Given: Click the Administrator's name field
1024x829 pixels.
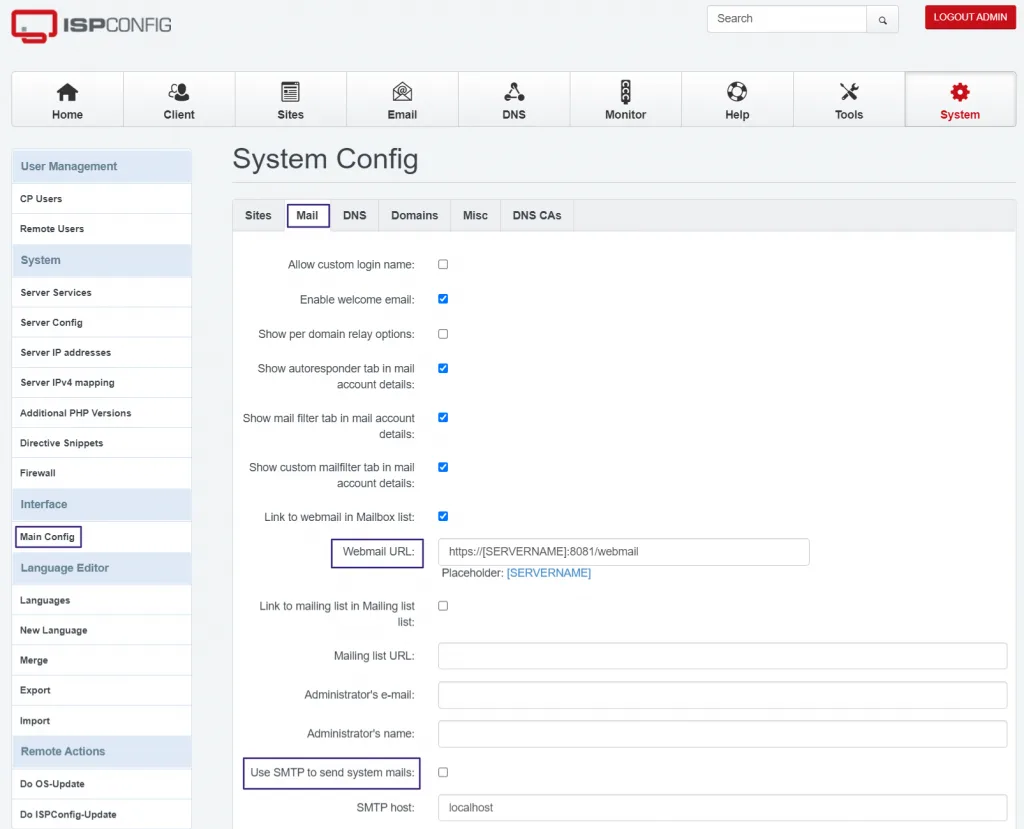Looking at the screenshot, I should click(722, 734).
